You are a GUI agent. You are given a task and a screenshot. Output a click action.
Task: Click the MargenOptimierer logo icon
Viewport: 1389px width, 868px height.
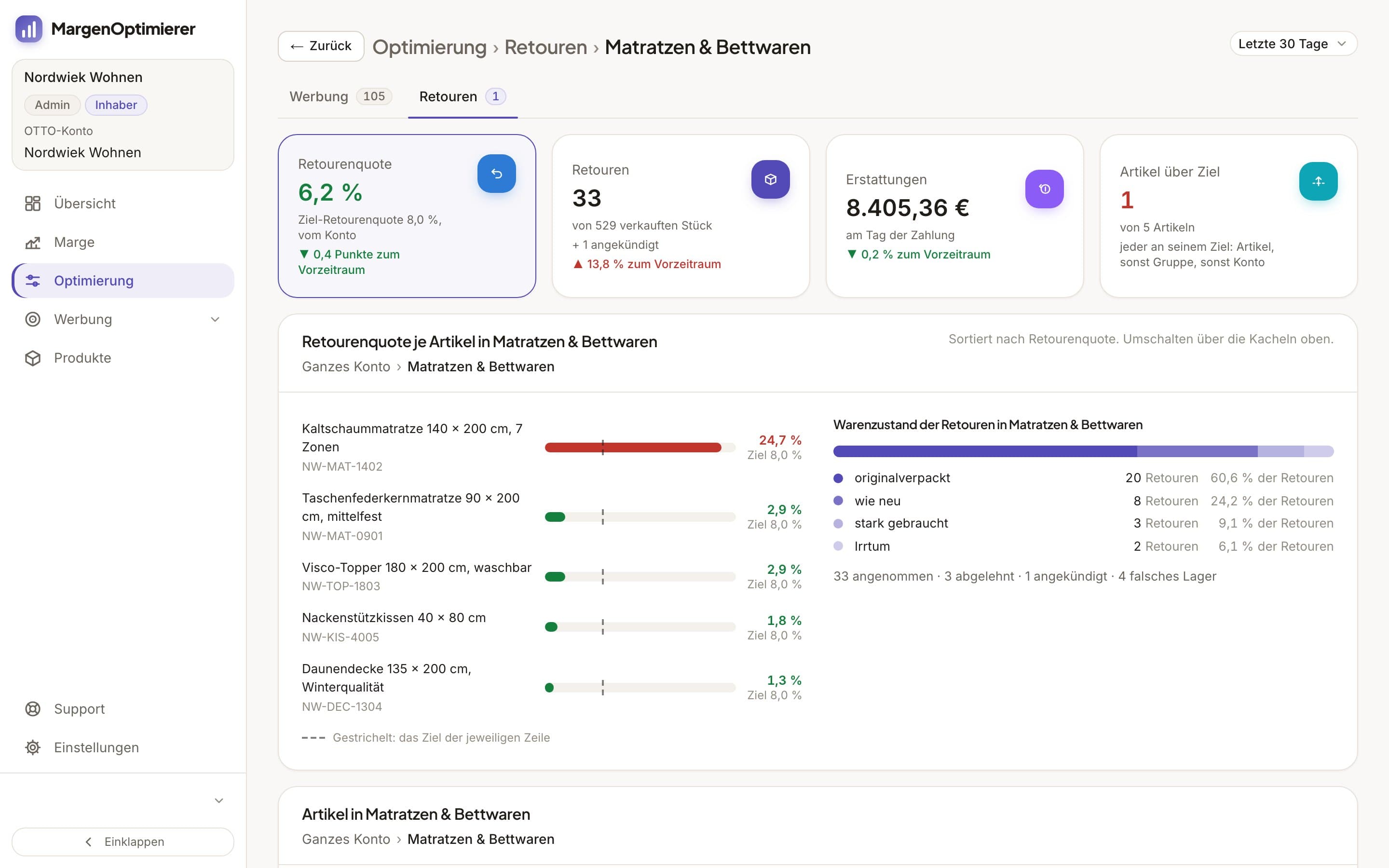[x=29, y=29]
